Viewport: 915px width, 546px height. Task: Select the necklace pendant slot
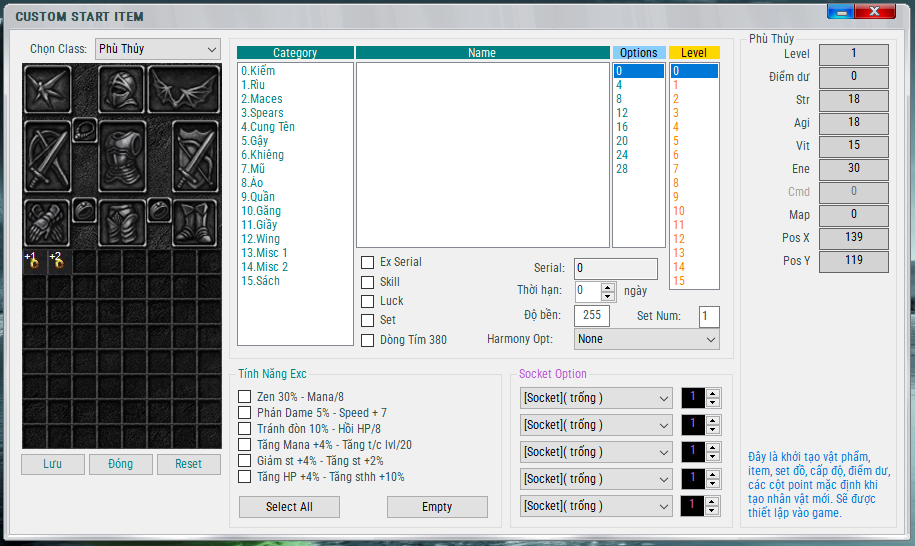pos(84,129)
